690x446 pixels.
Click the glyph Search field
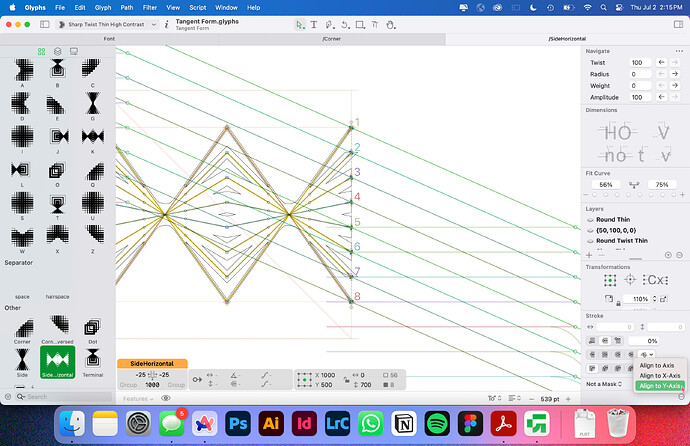click(64, 397)
